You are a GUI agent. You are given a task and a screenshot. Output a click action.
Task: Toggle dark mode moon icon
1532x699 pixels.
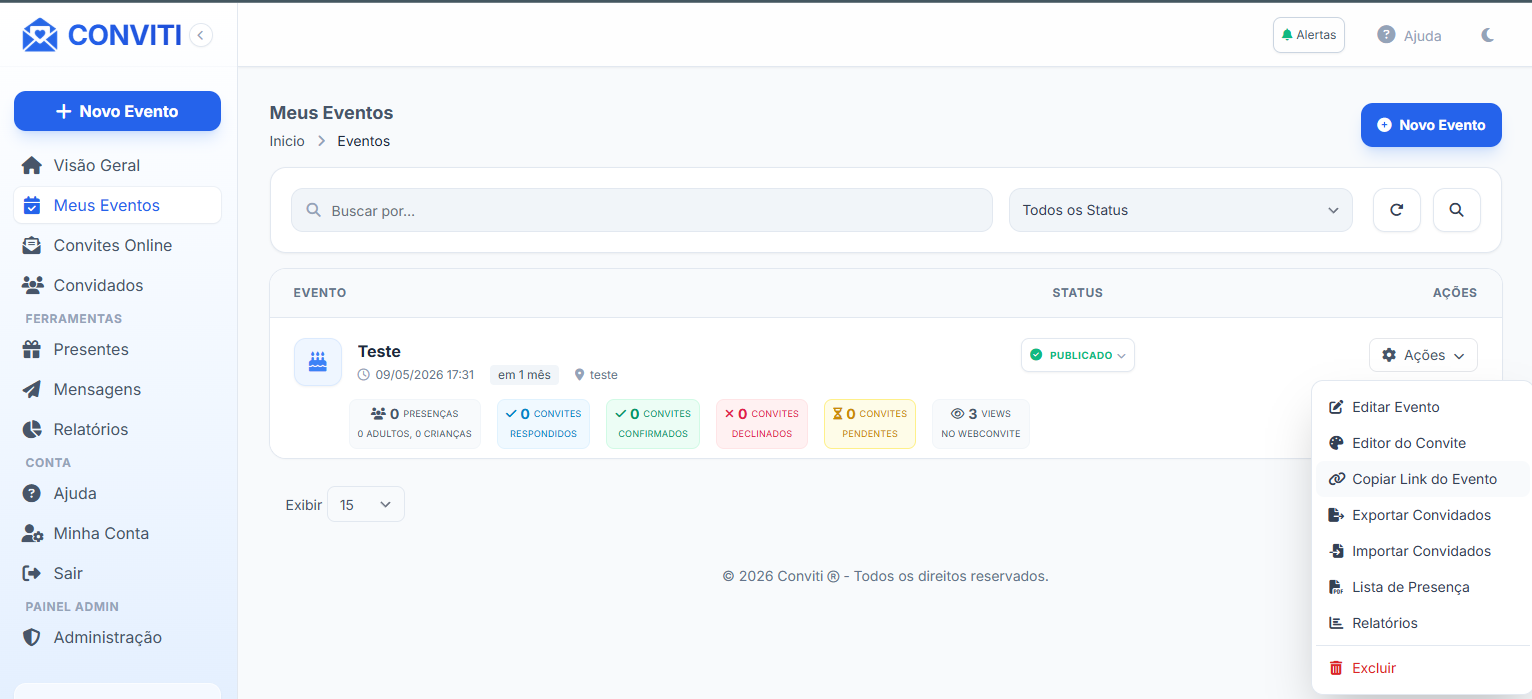tap(1488, 35)
